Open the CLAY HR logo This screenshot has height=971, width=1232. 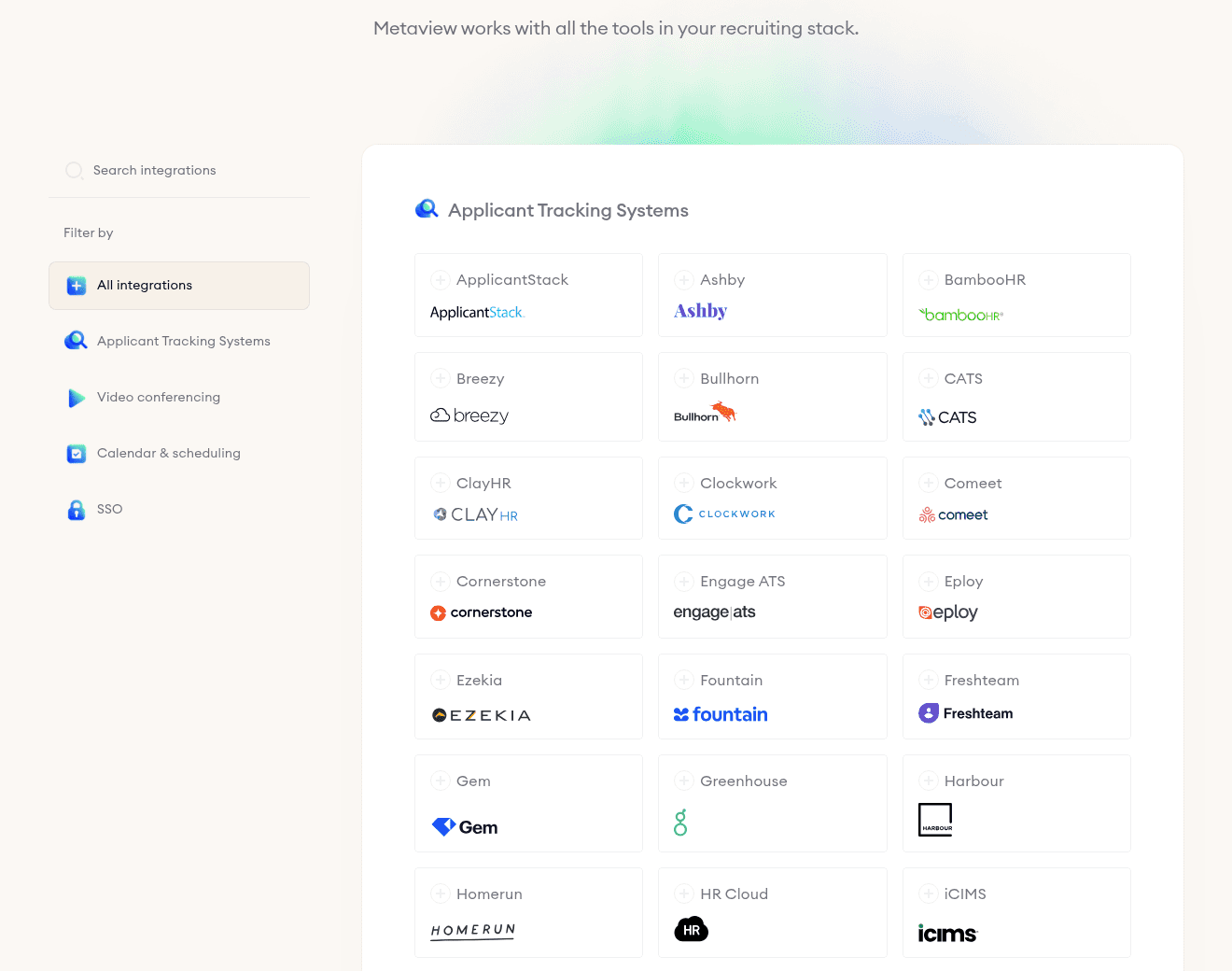click(475, 515)
